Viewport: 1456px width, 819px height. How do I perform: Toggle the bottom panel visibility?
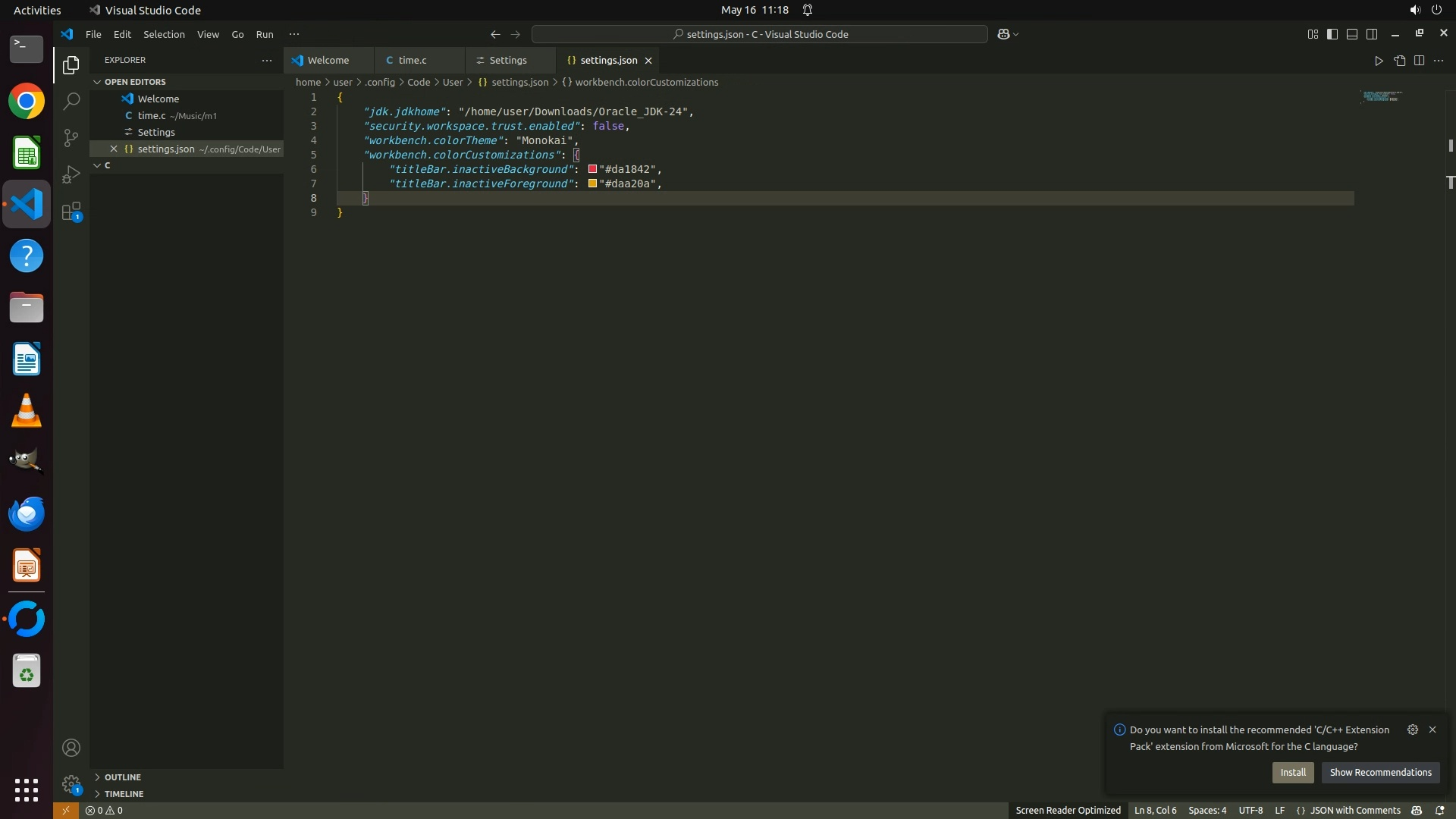click(1352, 34)
